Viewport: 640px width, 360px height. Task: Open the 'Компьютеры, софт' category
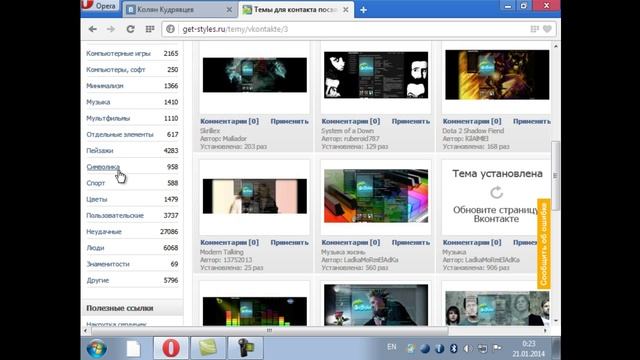pyautogui.click(x=116, y=70)
